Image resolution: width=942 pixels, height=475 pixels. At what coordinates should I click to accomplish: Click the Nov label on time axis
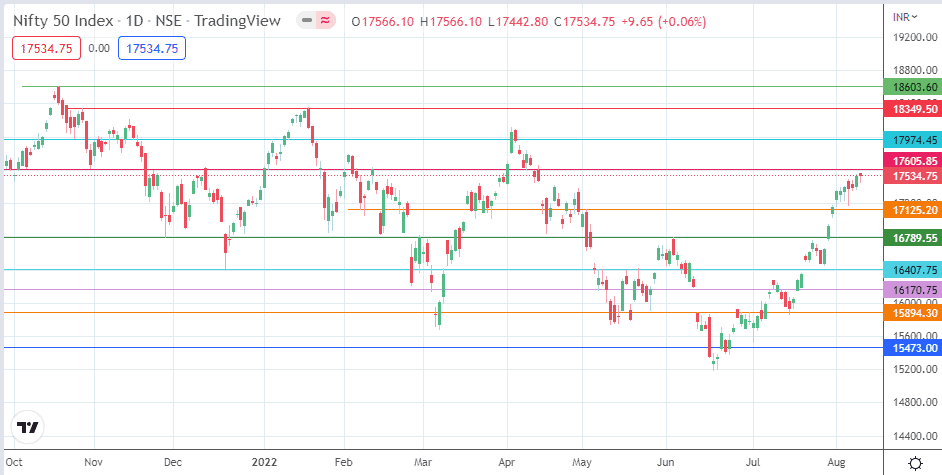click(x=94, y=462)
